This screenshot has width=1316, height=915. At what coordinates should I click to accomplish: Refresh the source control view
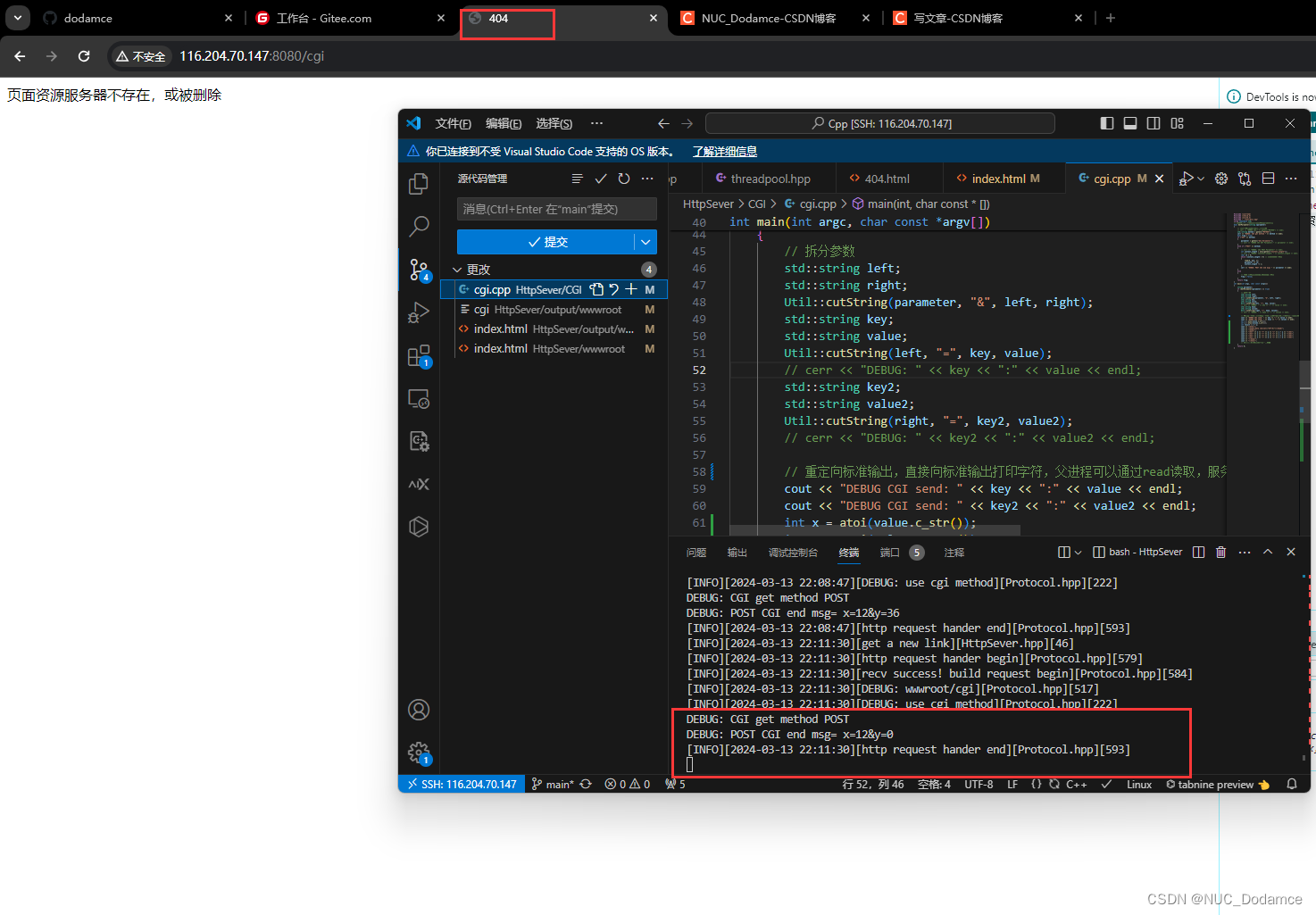click(624, 179)
